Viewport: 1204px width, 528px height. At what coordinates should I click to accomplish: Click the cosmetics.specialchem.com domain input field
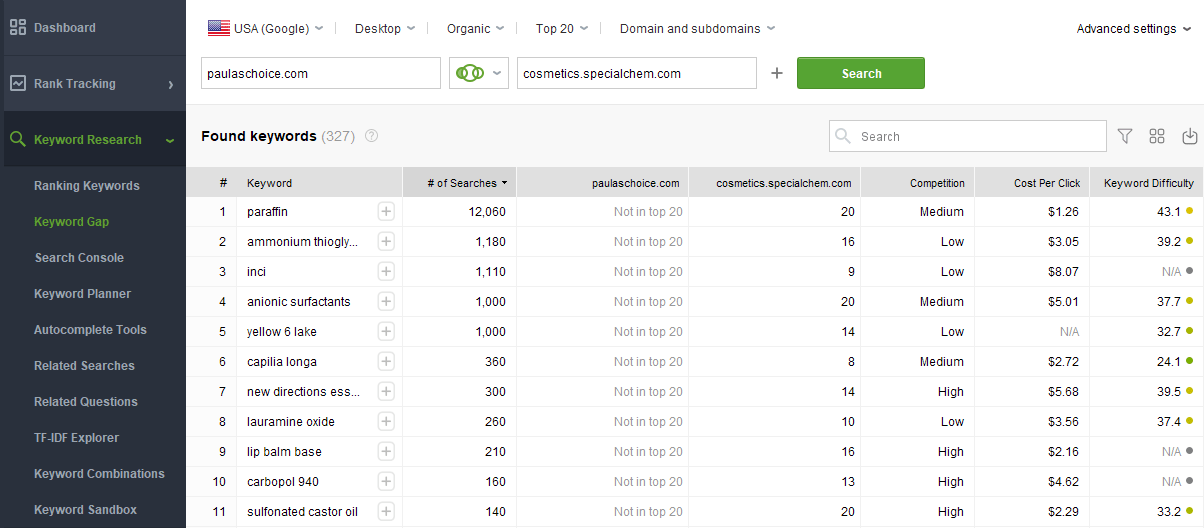pos(637,73)
